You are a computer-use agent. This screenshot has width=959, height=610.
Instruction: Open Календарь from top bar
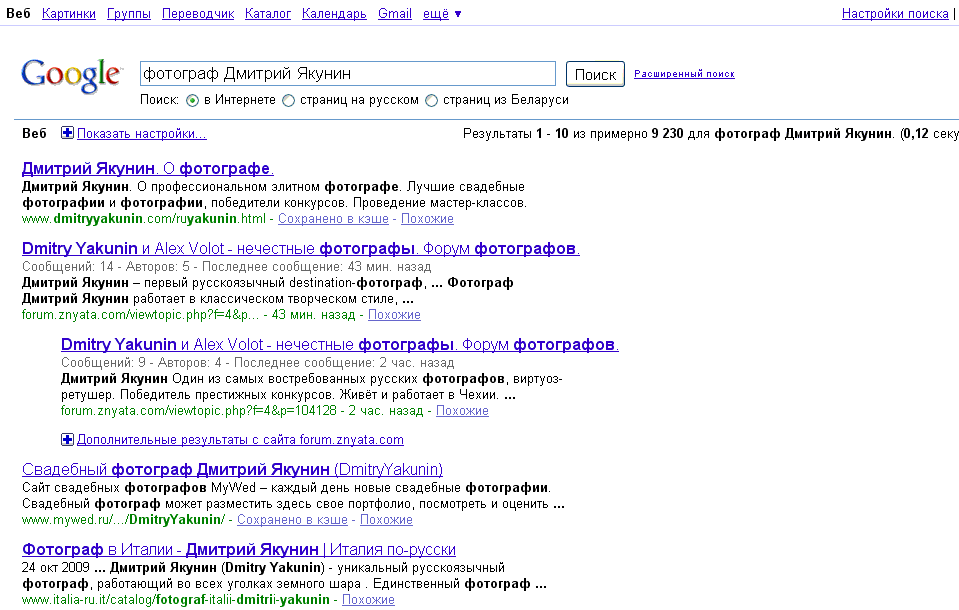[x=334, y=14]
